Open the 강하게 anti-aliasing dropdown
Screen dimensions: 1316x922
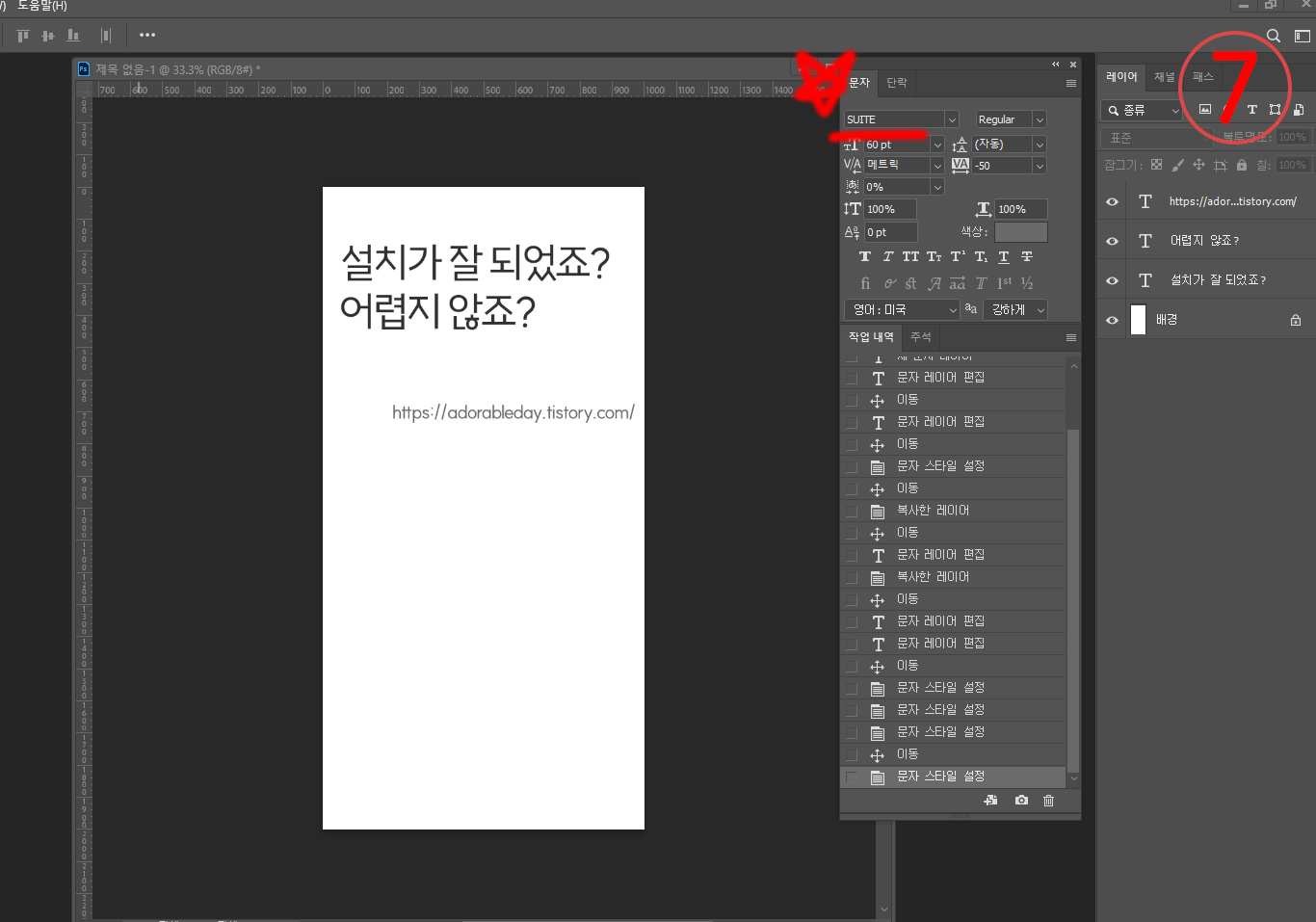(x=1016, y=309)
